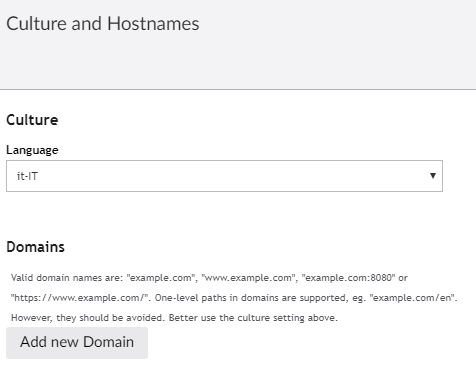This screenshot has width=476, height=385.
Task: Open the Language dropdown showing it-IT
Action: point(224,176)
